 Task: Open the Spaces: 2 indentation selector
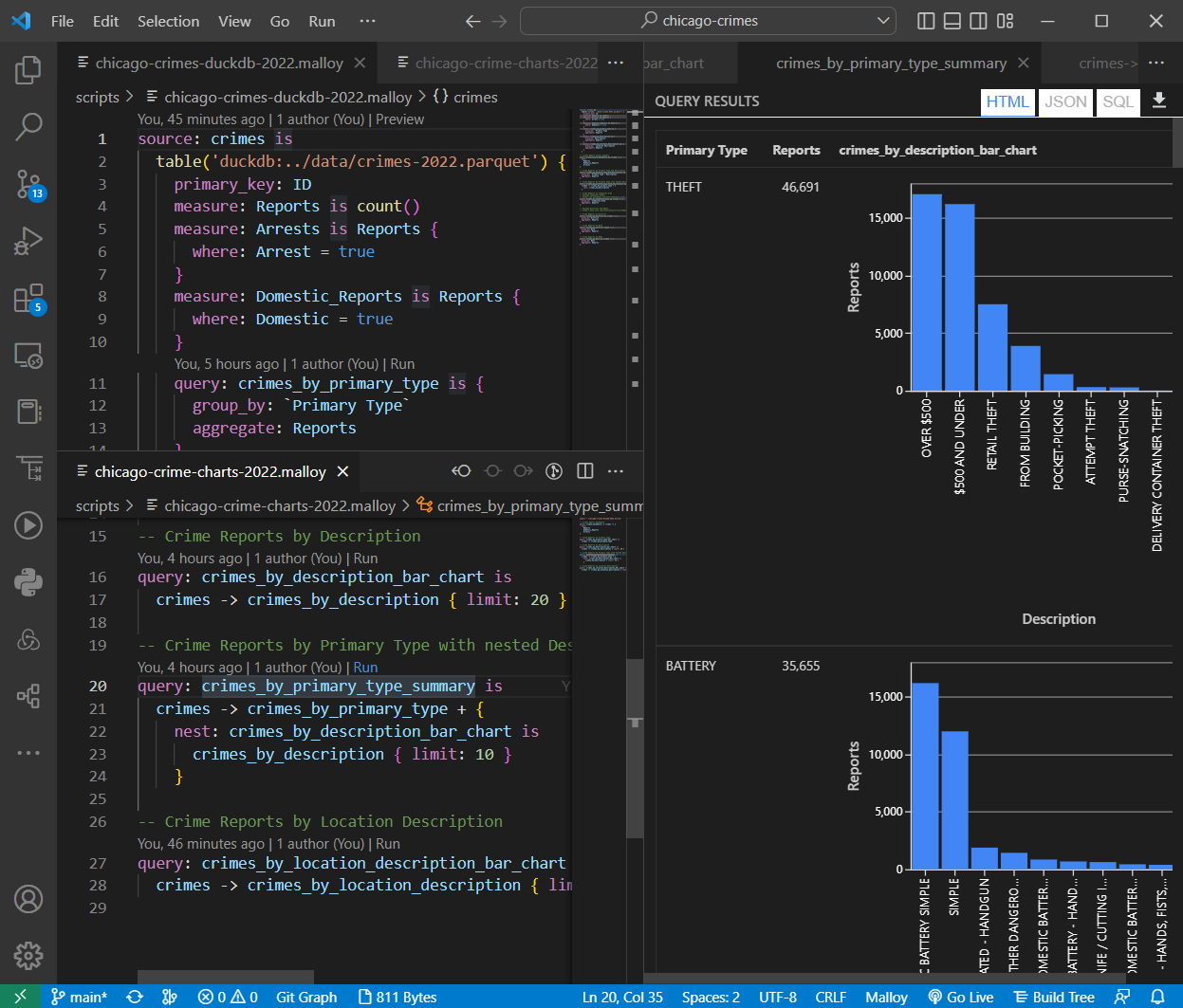tap(711, 997)
